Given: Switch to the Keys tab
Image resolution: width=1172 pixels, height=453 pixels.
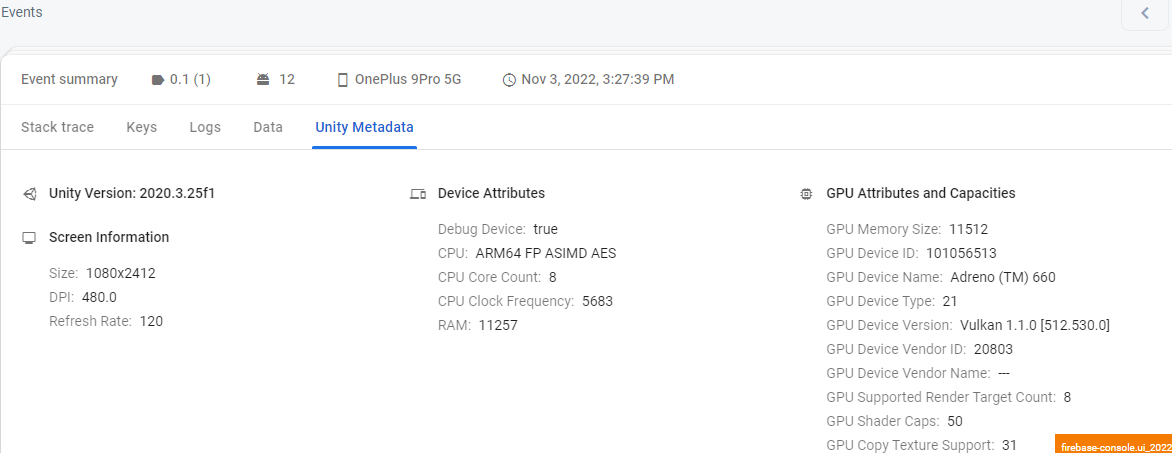Looking at the screenshot, I should (141, 127).
